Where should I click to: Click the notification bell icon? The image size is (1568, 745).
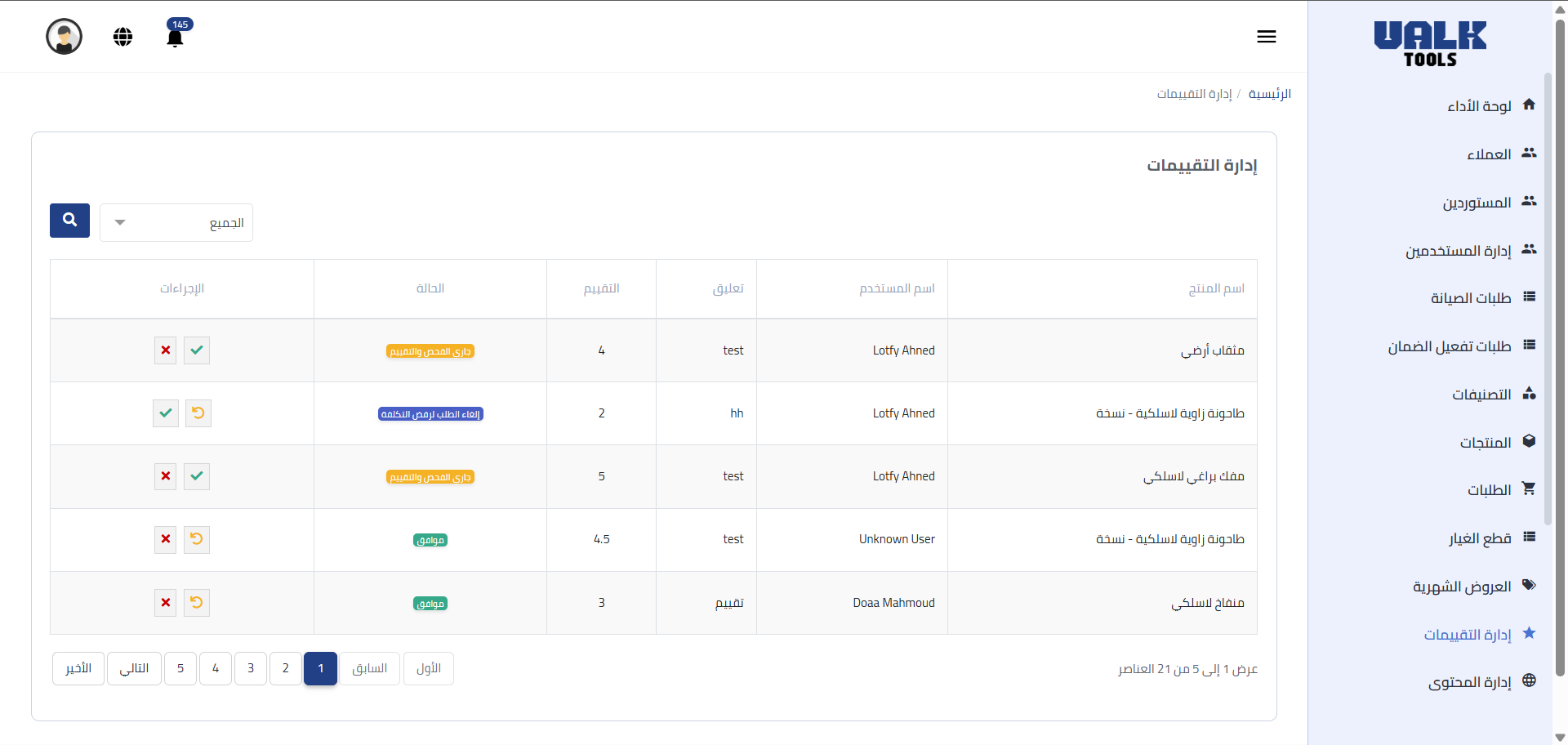[x=175, y=38]
